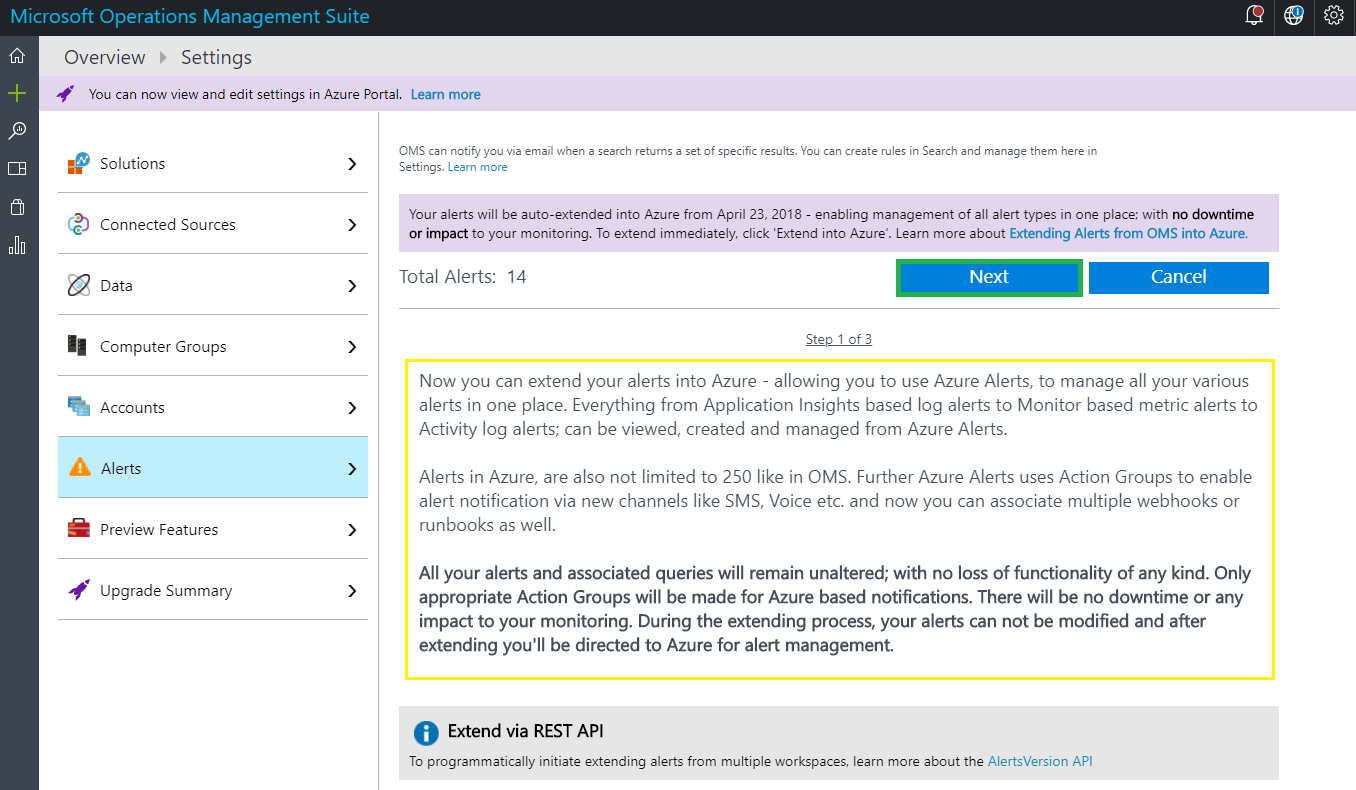Image resolution: width=1356 pixels, height=790 pixels.
Task: Open the Home icon in left sidebar
Action: tap(17, 55)
